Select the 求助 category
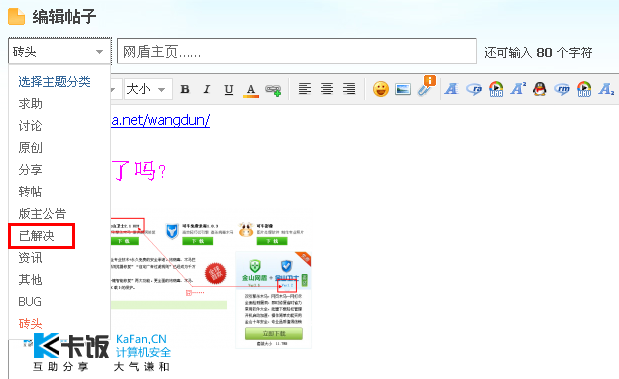 30,104
